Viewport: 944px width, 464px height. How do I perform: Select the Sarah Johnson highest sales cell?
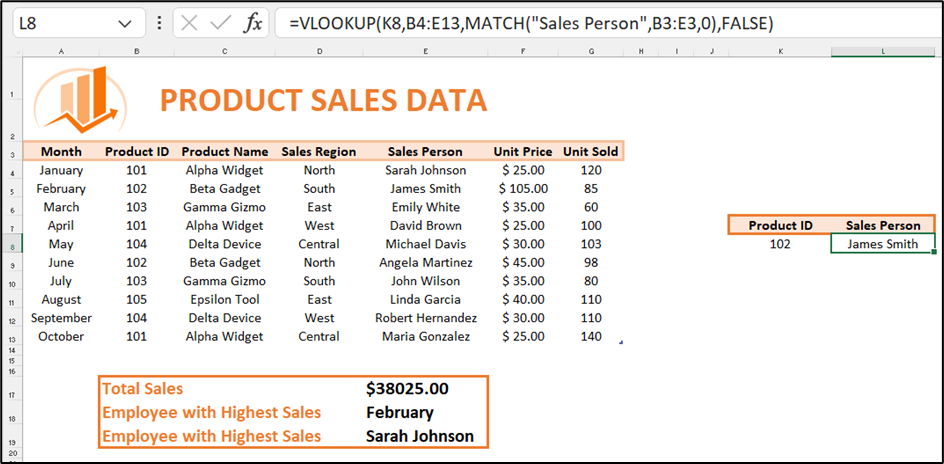pyautogui.click(x=419, y=436)
